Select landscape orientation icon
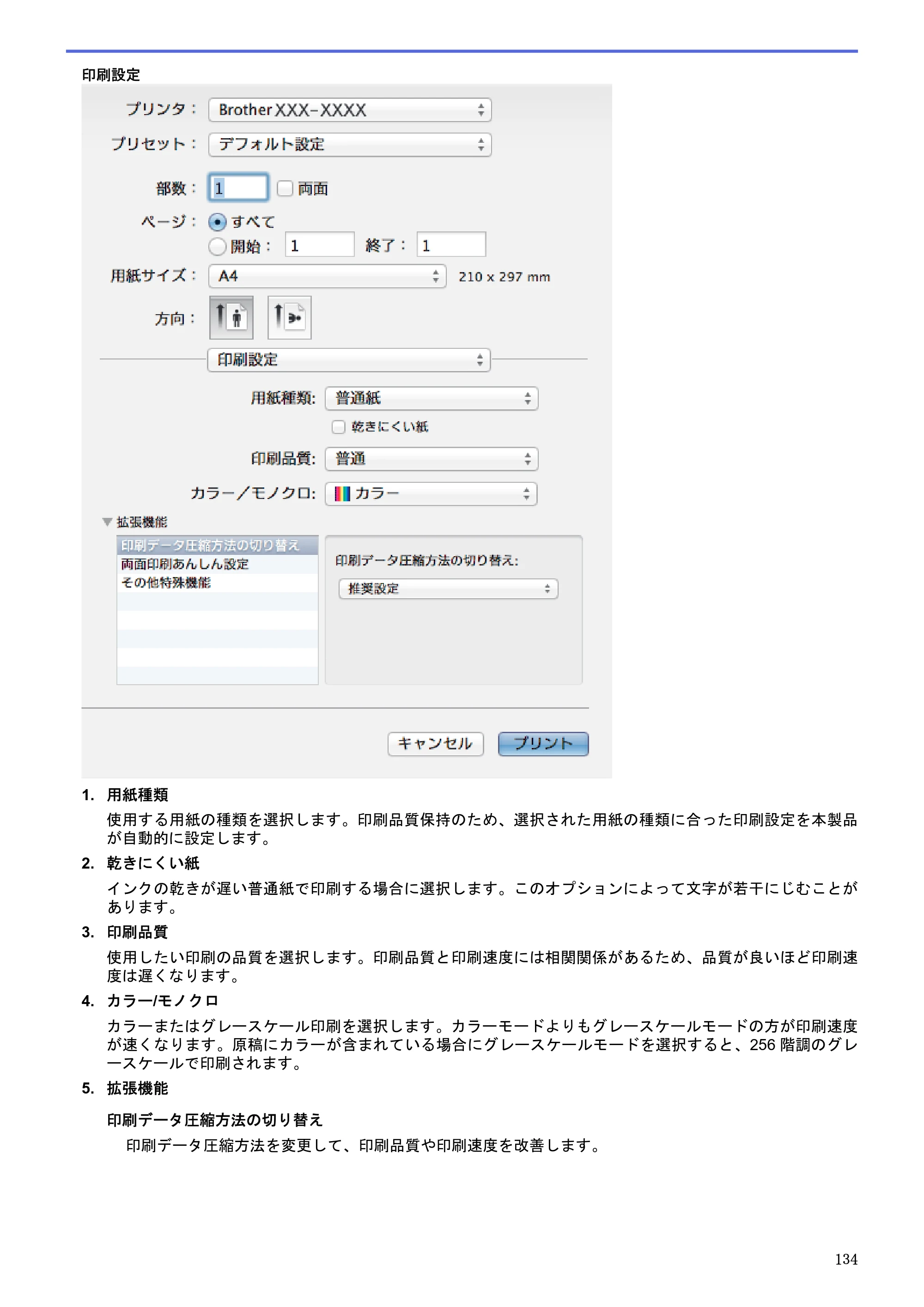This screenshot has width=924, height=1307. click(289, 317)
